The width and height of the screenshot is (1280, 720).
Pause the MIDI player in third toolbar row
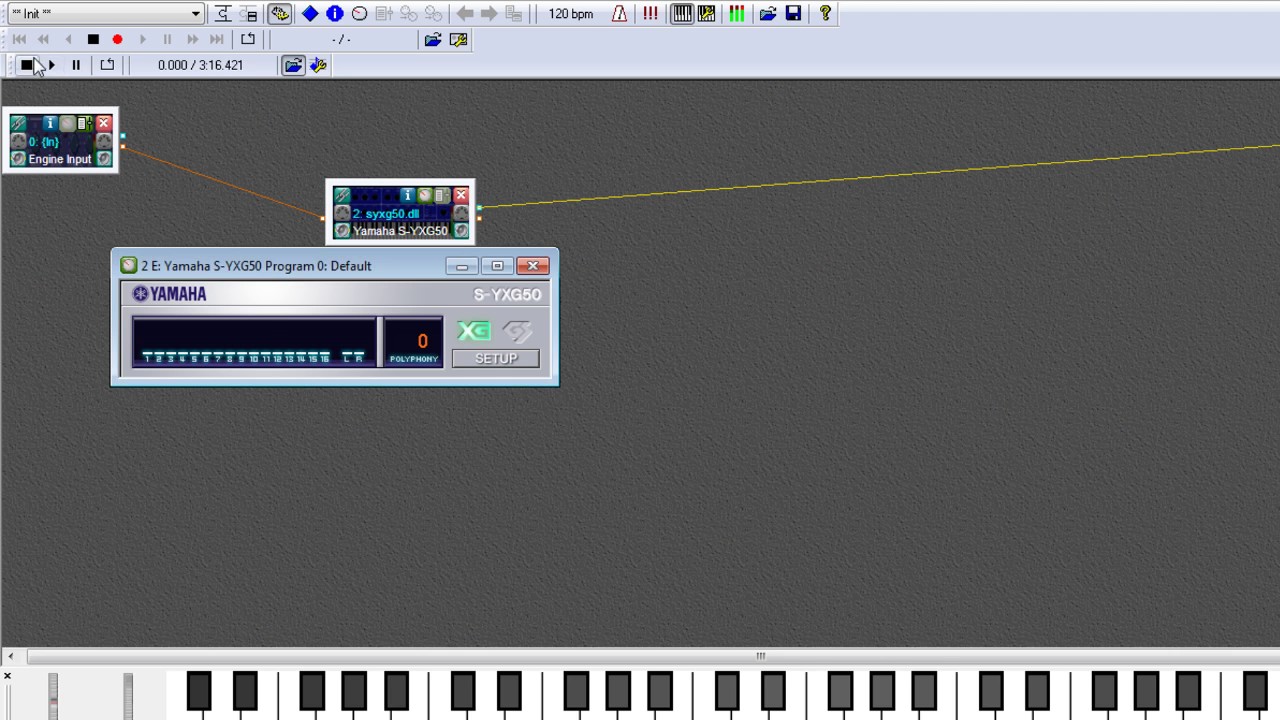76,65
